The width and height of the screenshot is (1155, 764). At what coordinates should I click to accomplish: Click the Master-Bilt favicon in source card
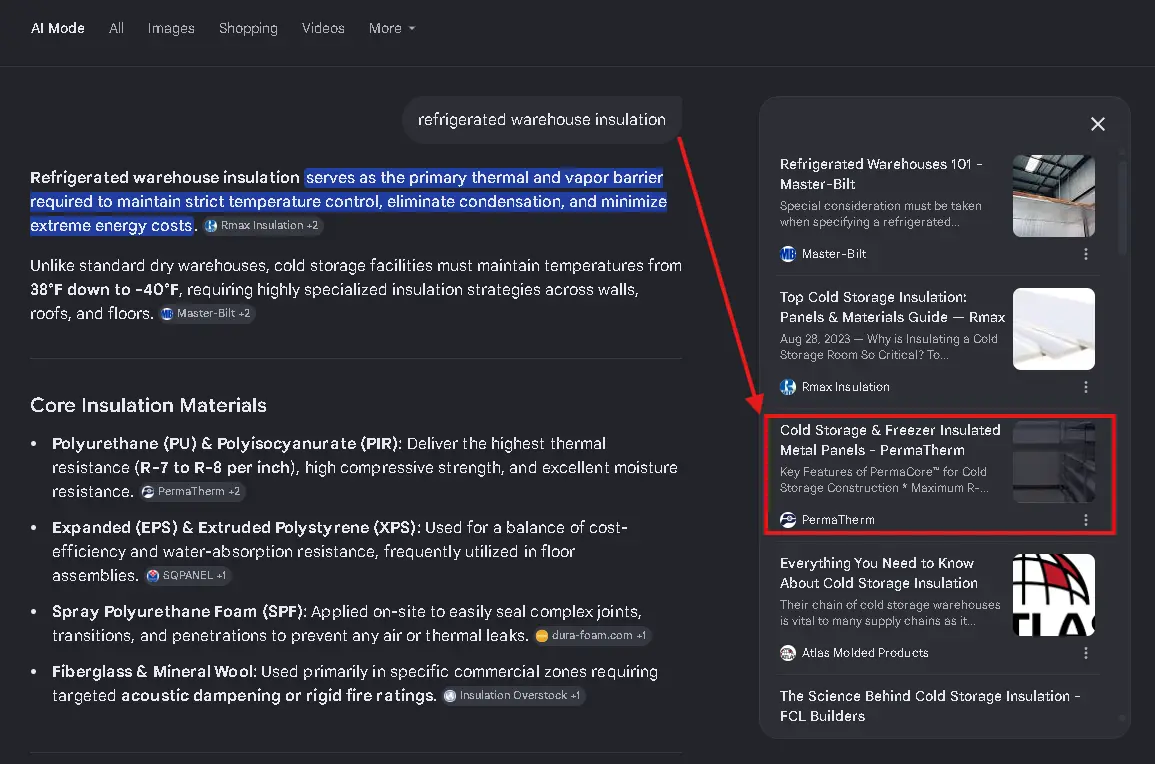(x=788, y=254)
